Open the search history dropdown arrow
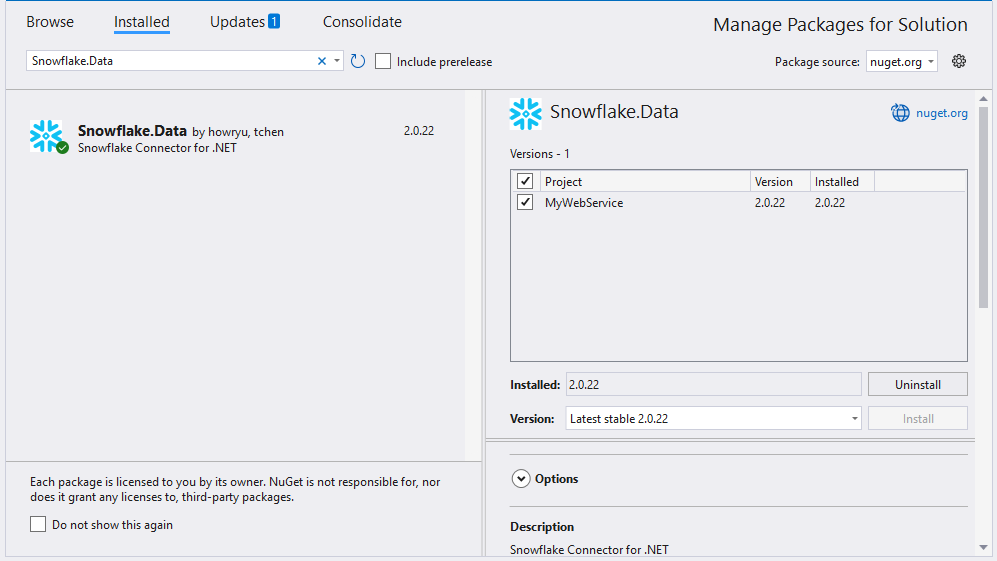This screenshot has height=561, width=997. tap(337, 61)
